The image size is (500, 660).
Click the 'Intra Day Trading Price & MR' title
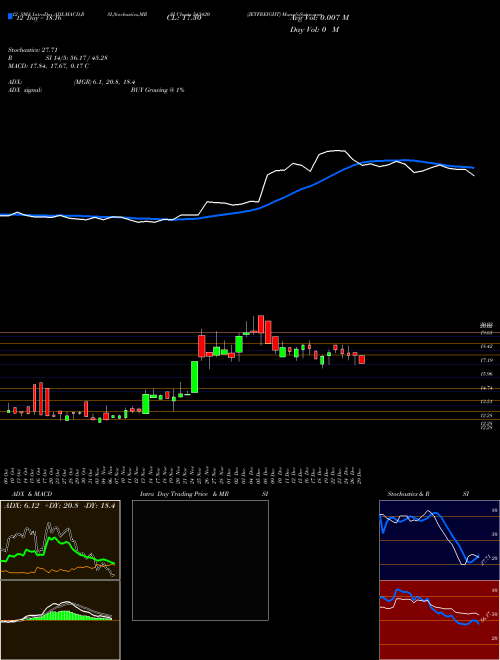click(185, 494)
